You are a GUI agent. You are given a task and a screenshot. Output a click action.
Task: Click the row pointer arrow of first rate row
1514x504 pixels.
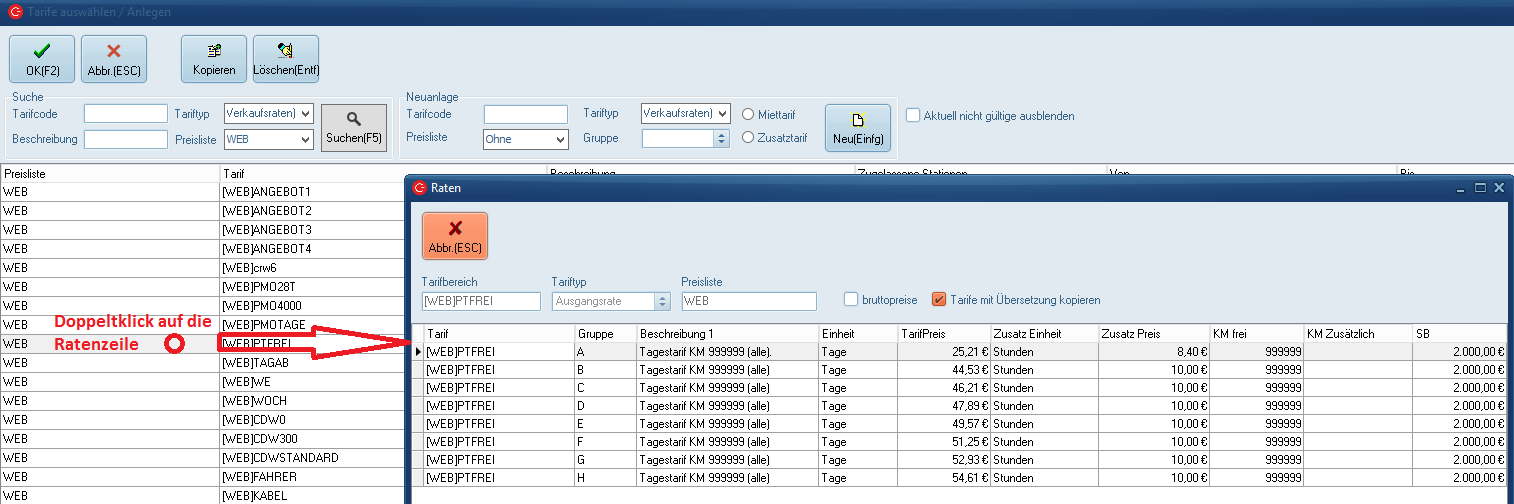click(x=418, y=352)
